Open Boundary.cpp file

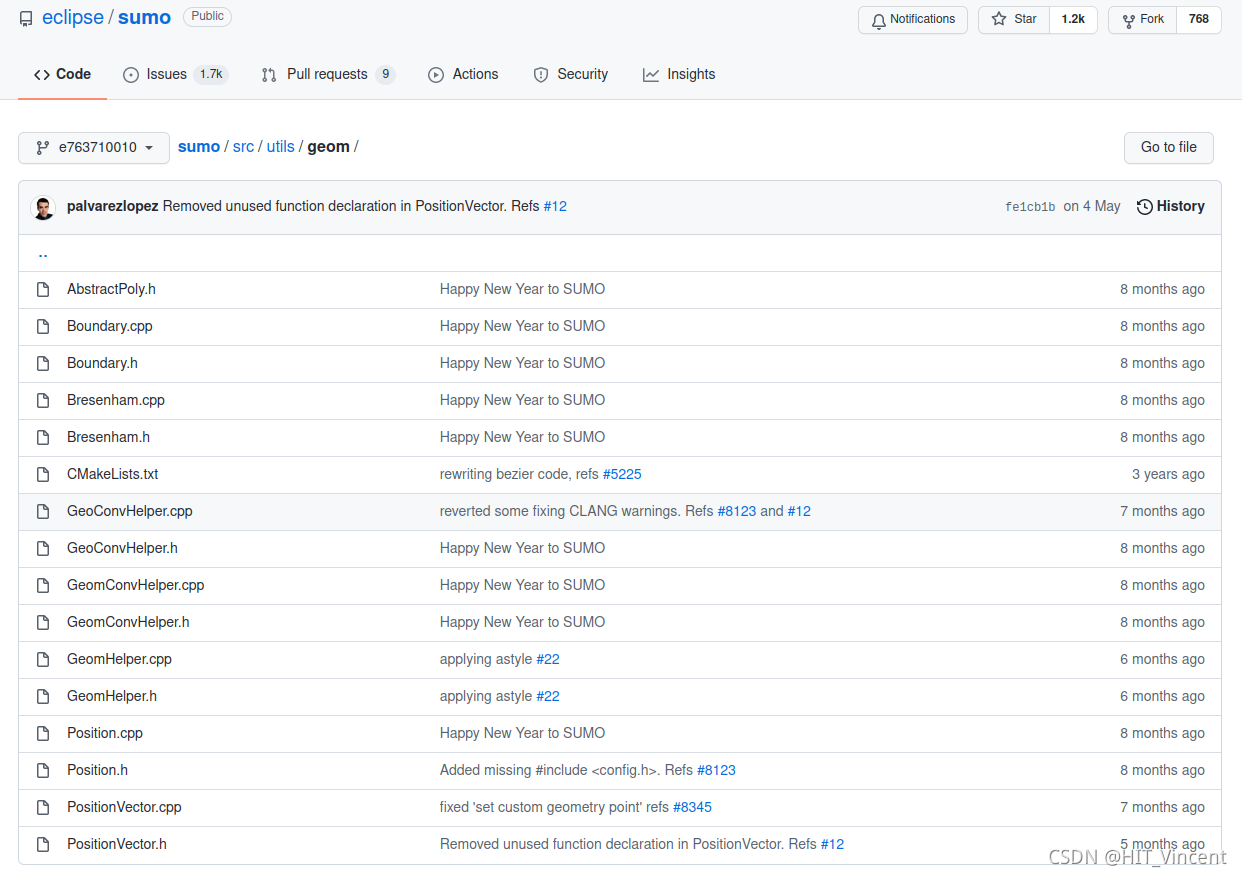click(x=110, y=326)
